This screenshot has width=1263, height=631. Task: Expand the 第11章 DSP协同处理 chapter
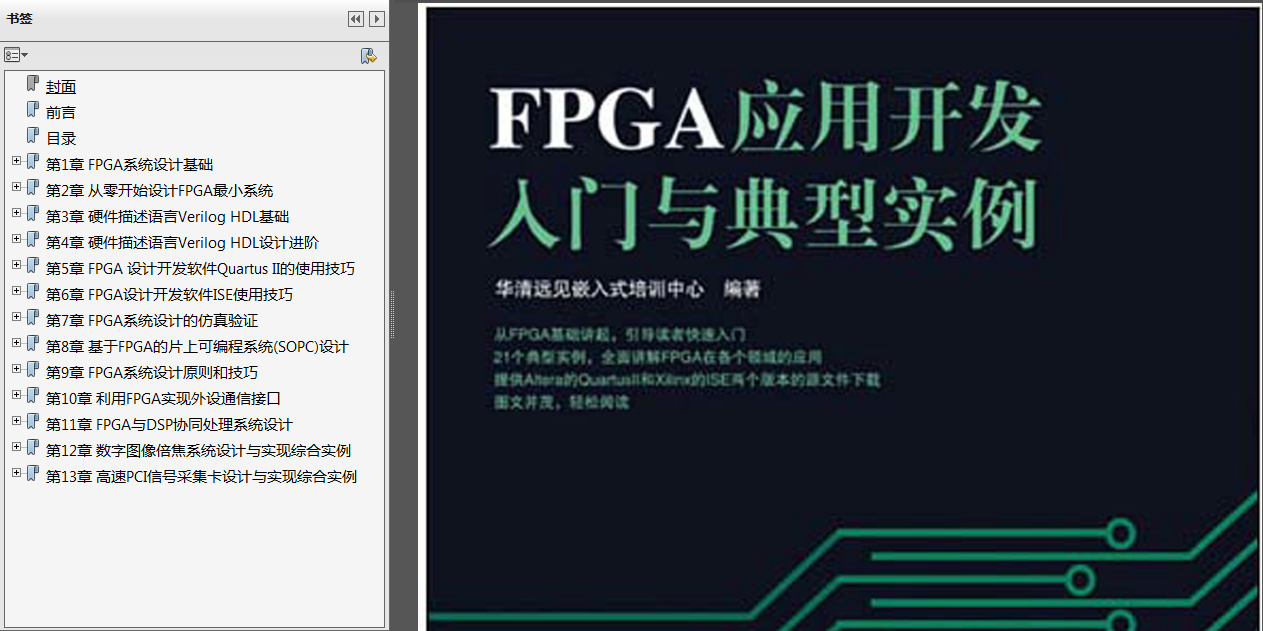16,420
